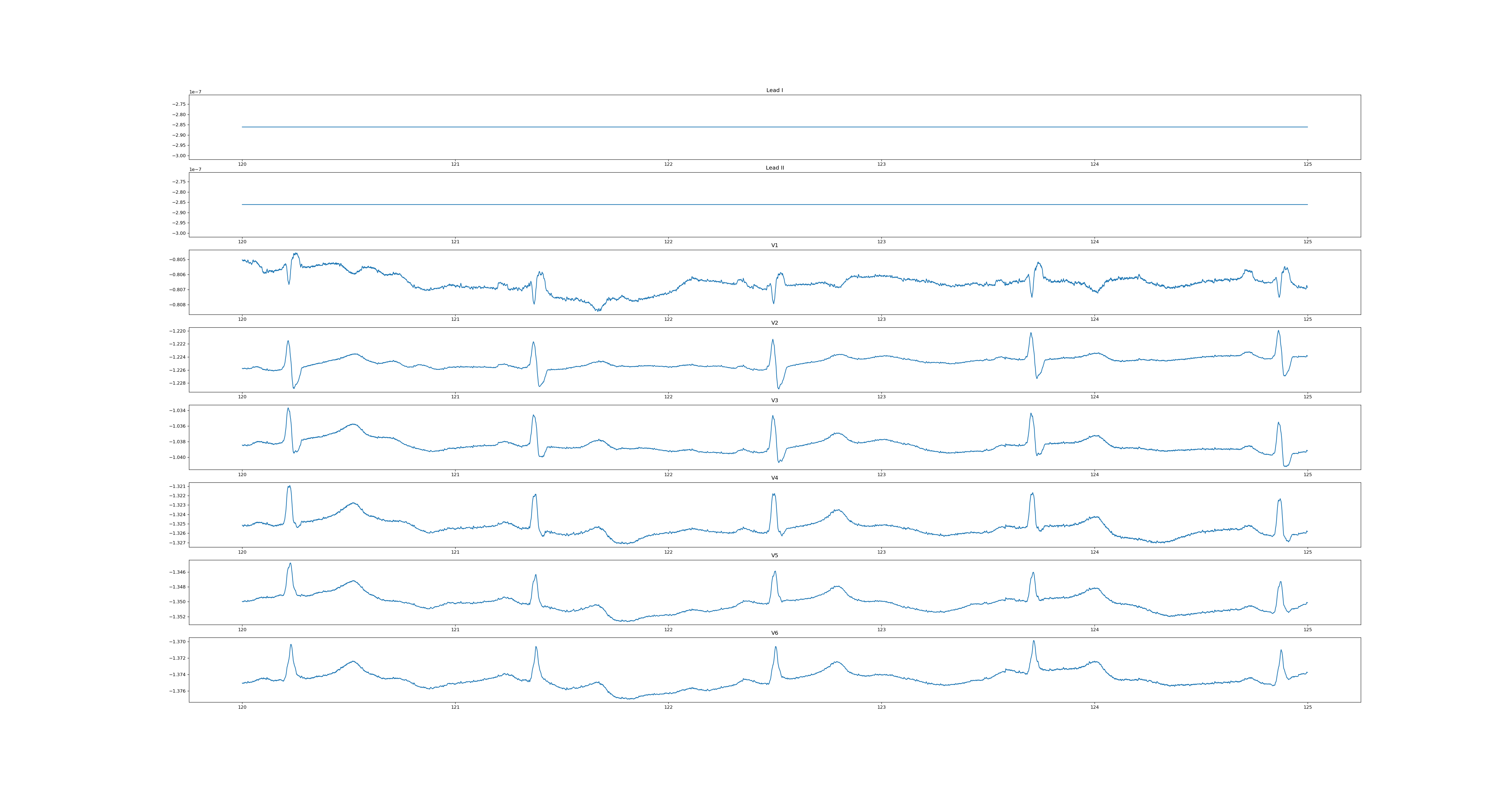Click the 1e−7 exponent label above Lead I
The width and height of the screenshot is (1512, 789).
pos(195,92)
